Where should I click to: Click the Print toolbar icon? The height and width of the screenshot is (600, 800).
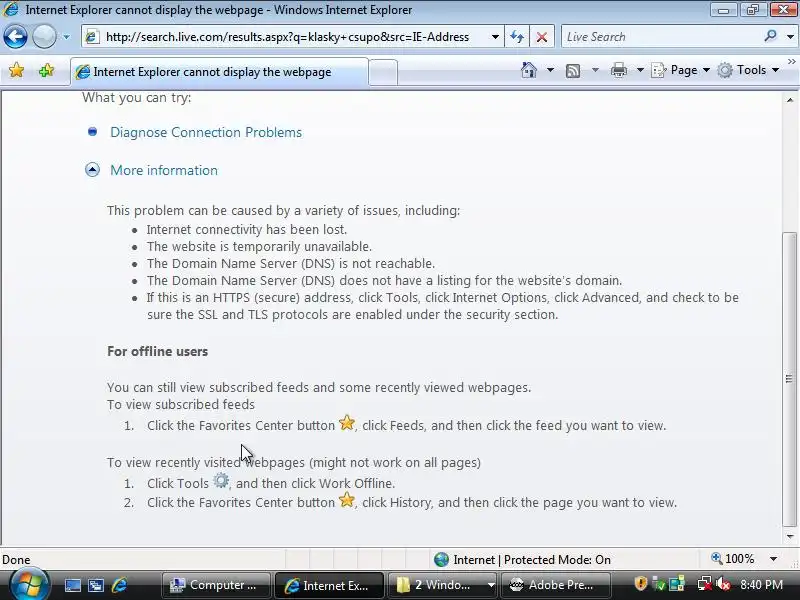pos(618,70)
